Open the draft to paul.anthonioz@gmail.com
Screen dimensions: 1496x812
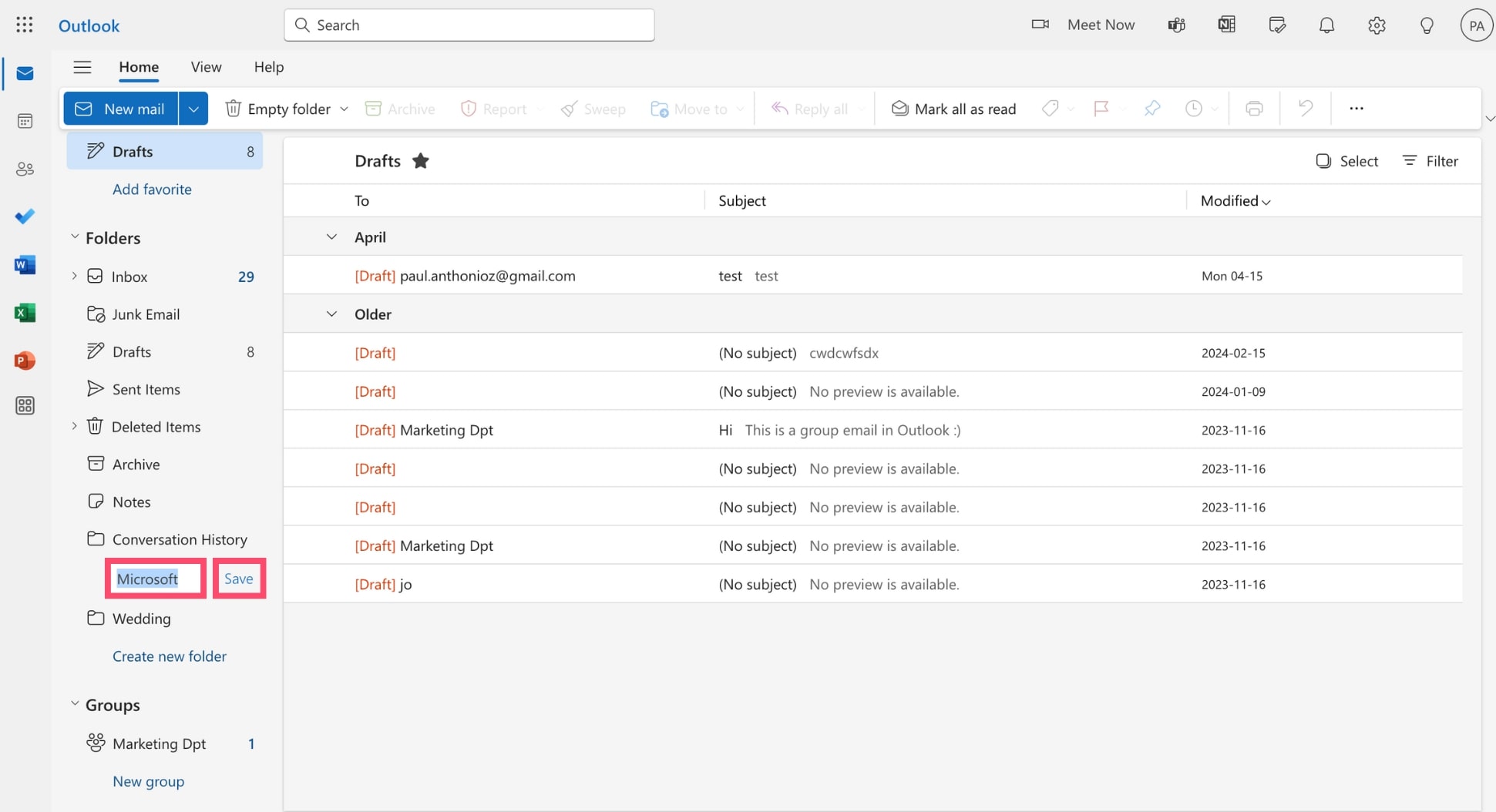tap(872, 275)
